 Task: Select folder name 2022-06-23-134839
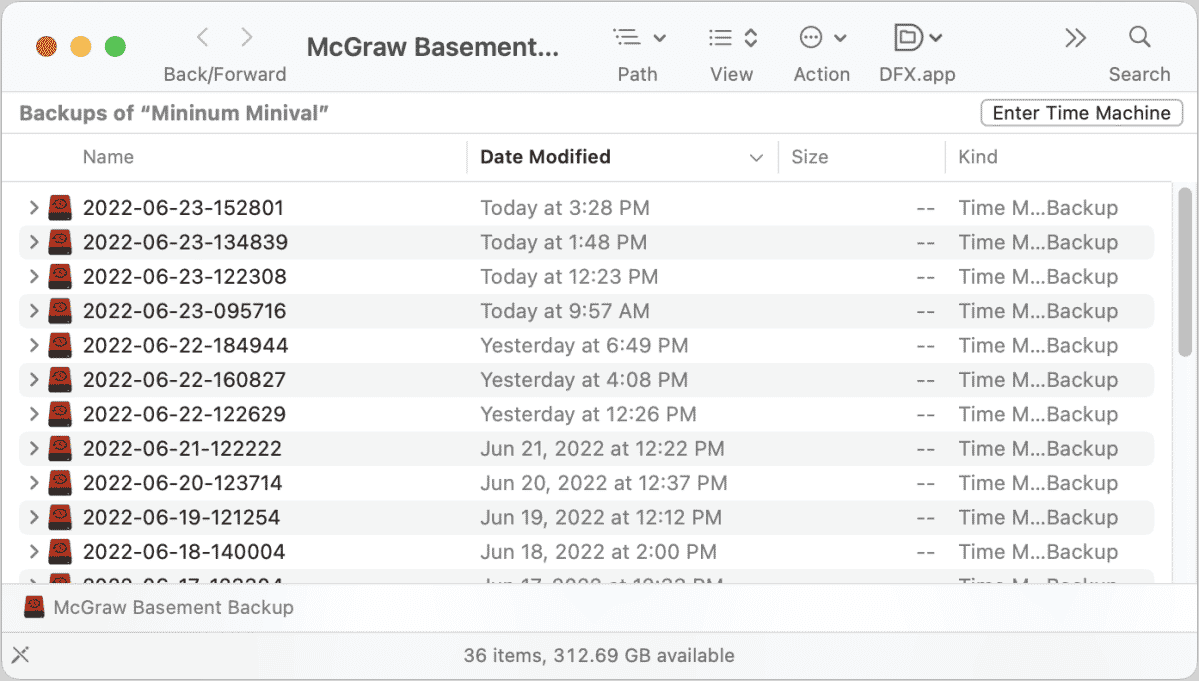[186, 242]
